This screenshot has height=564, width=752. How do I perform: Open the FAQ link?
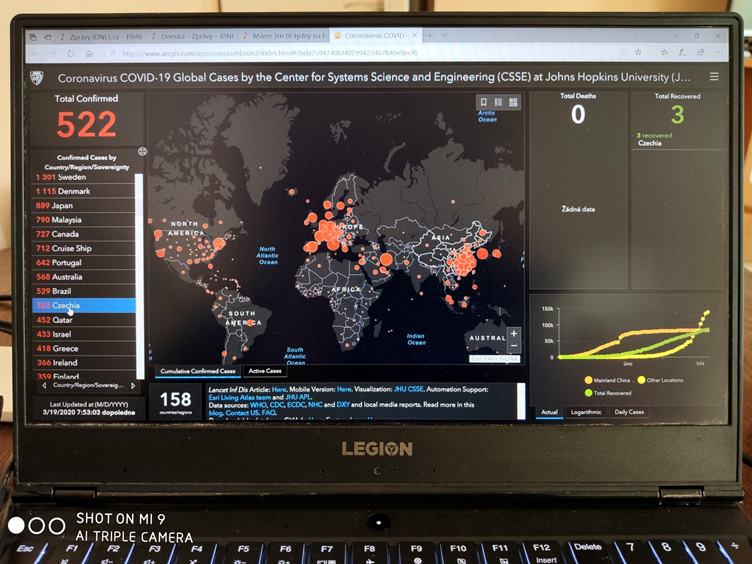[269, 412]
